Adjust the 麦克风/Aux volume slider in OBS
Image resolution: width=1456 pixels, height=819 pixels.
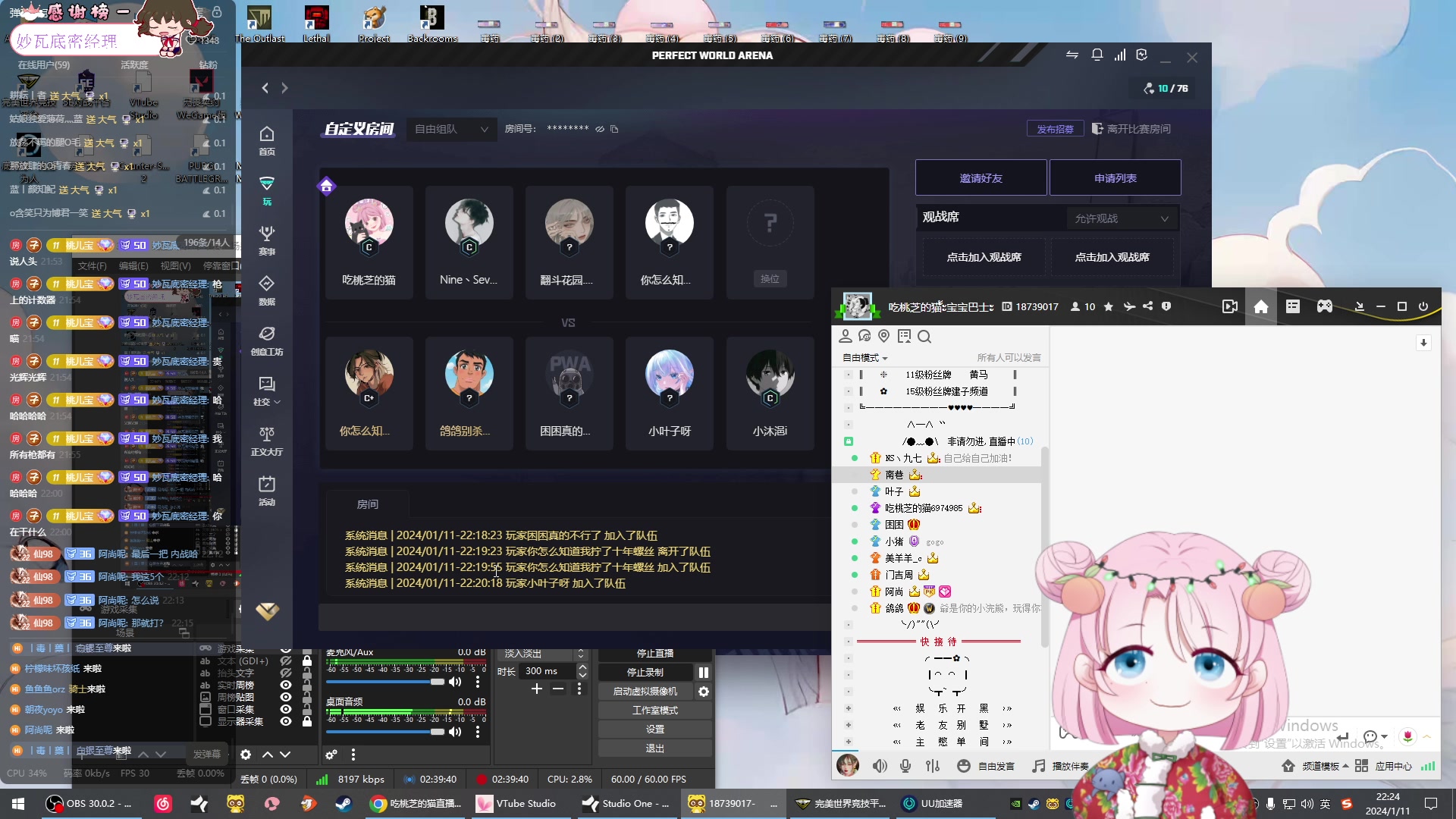point(385,682)
